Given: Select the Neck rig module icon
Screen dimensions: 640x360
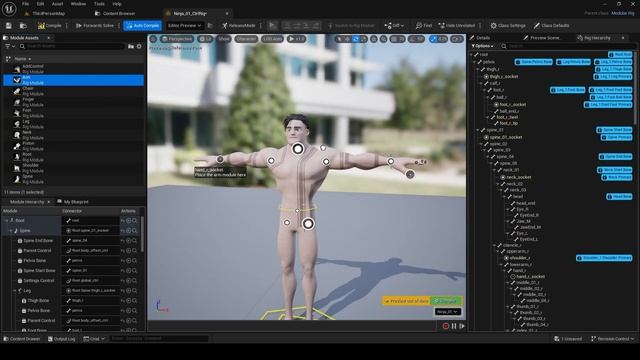Looking at the screenshot, I should click(x=17, y=135).
